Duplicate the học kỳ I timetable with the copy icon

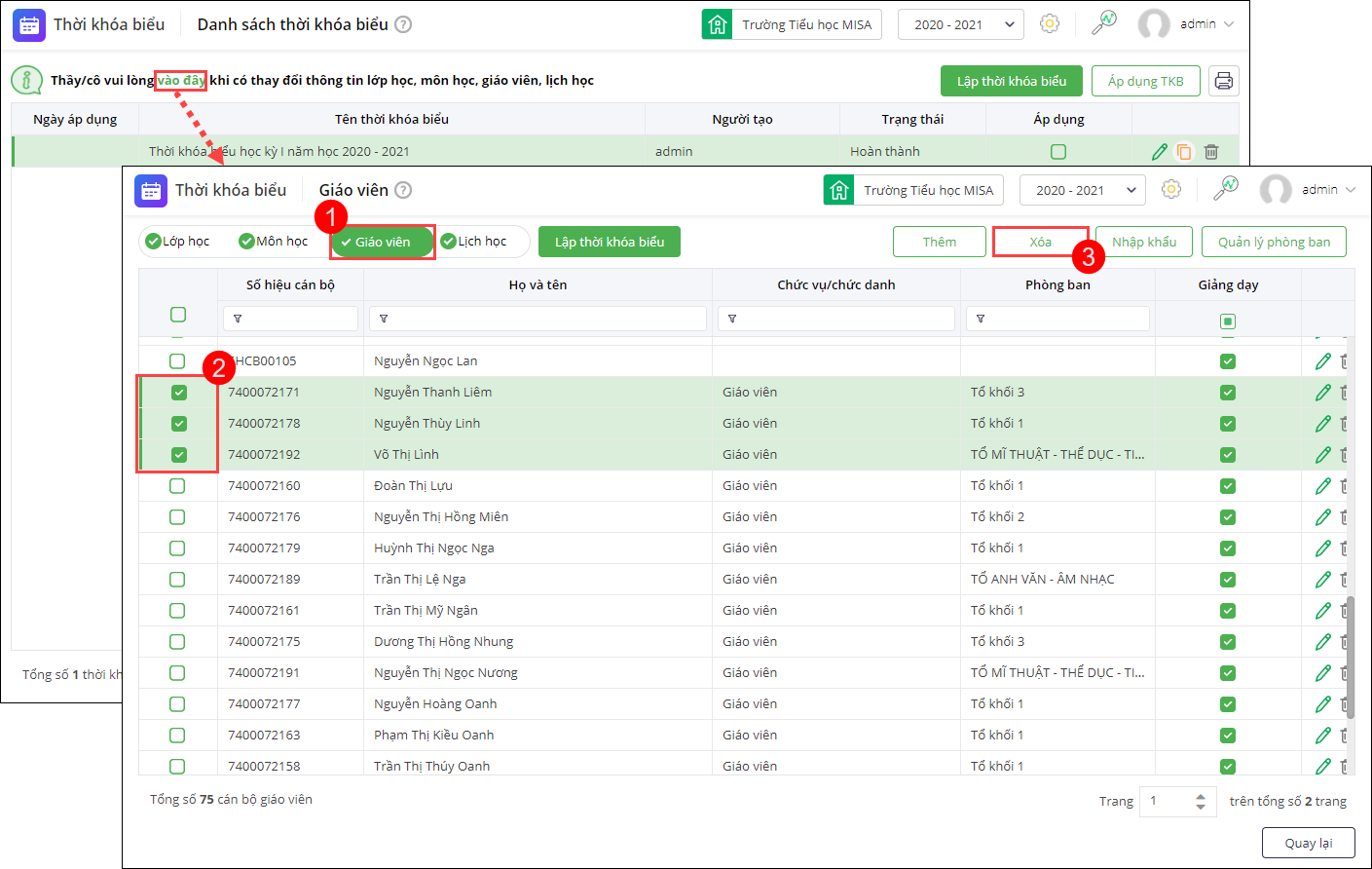1184,151
